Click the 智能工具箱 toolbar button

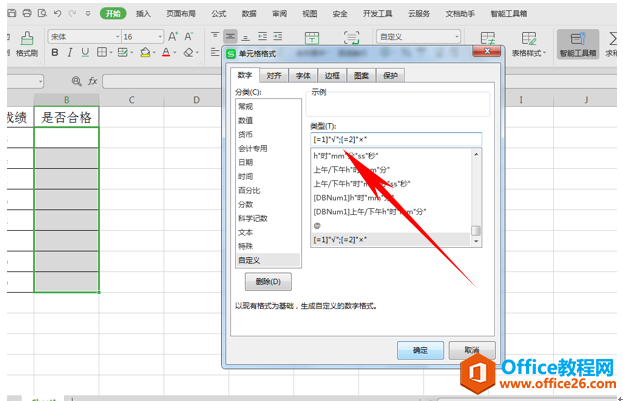click(575, 43)
